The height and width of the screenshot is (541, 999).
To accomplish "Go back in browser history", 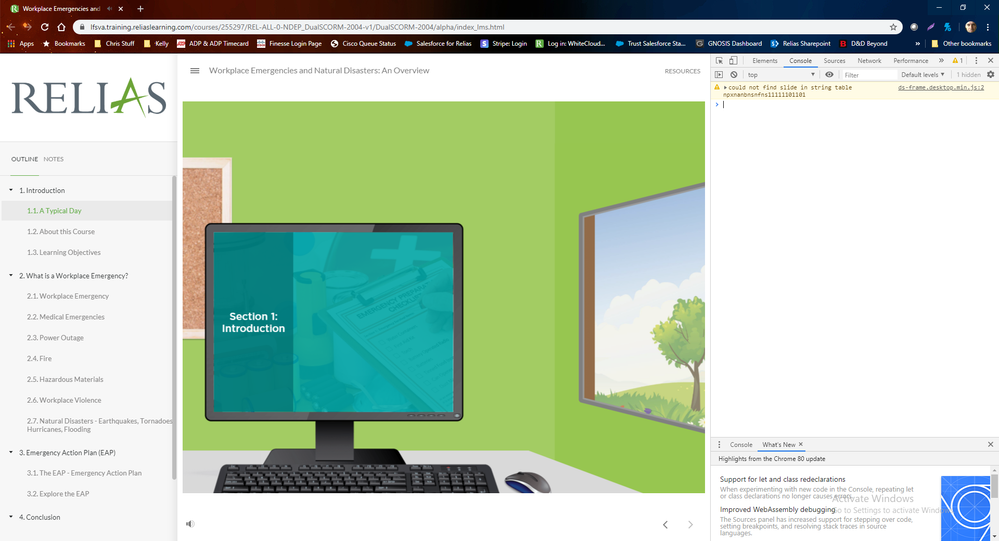I will 10,27.
